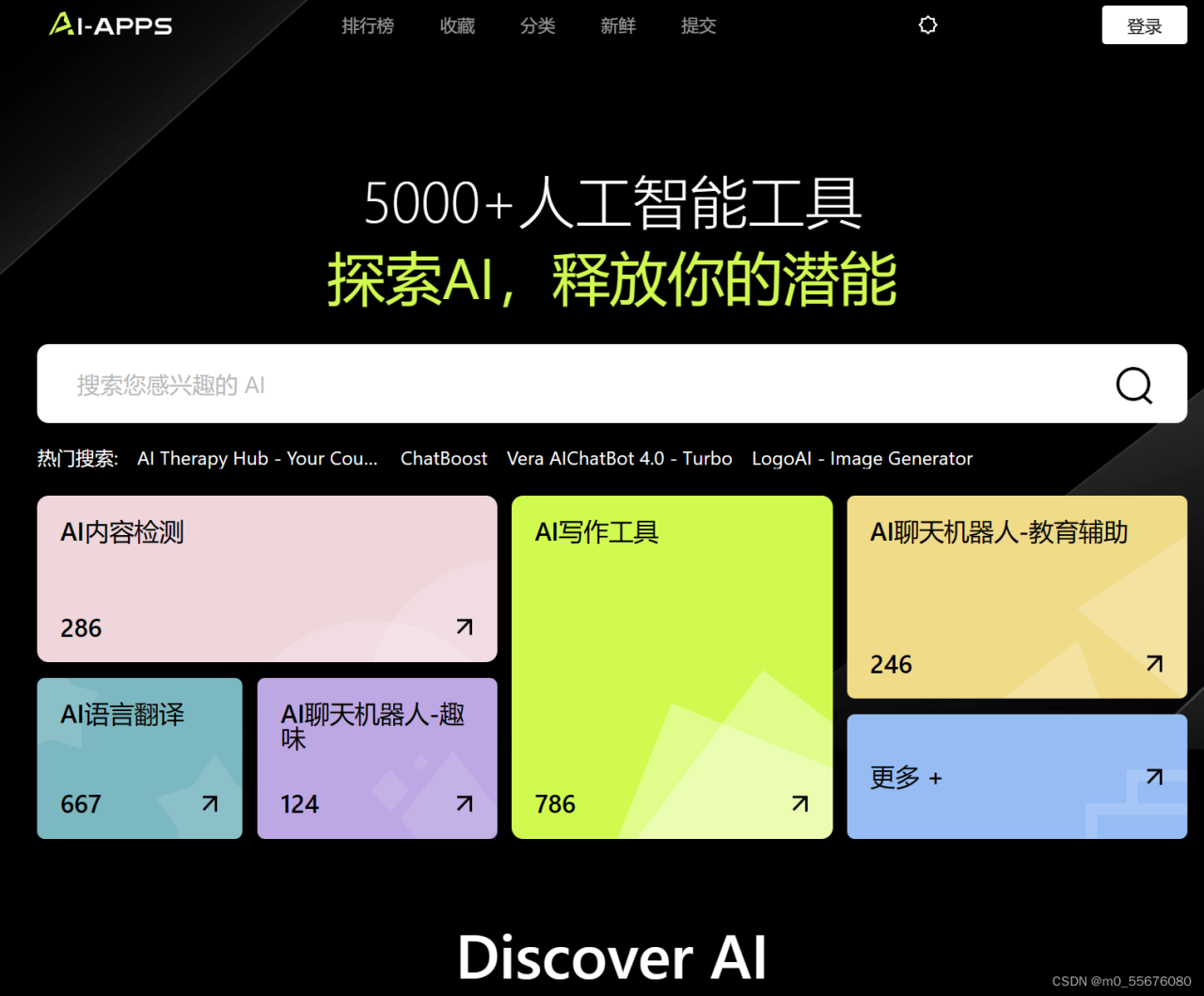Open the AI聊天机器人-教育辅助 category title
This screenshot has height=996, width=1204.
[999, 532]
